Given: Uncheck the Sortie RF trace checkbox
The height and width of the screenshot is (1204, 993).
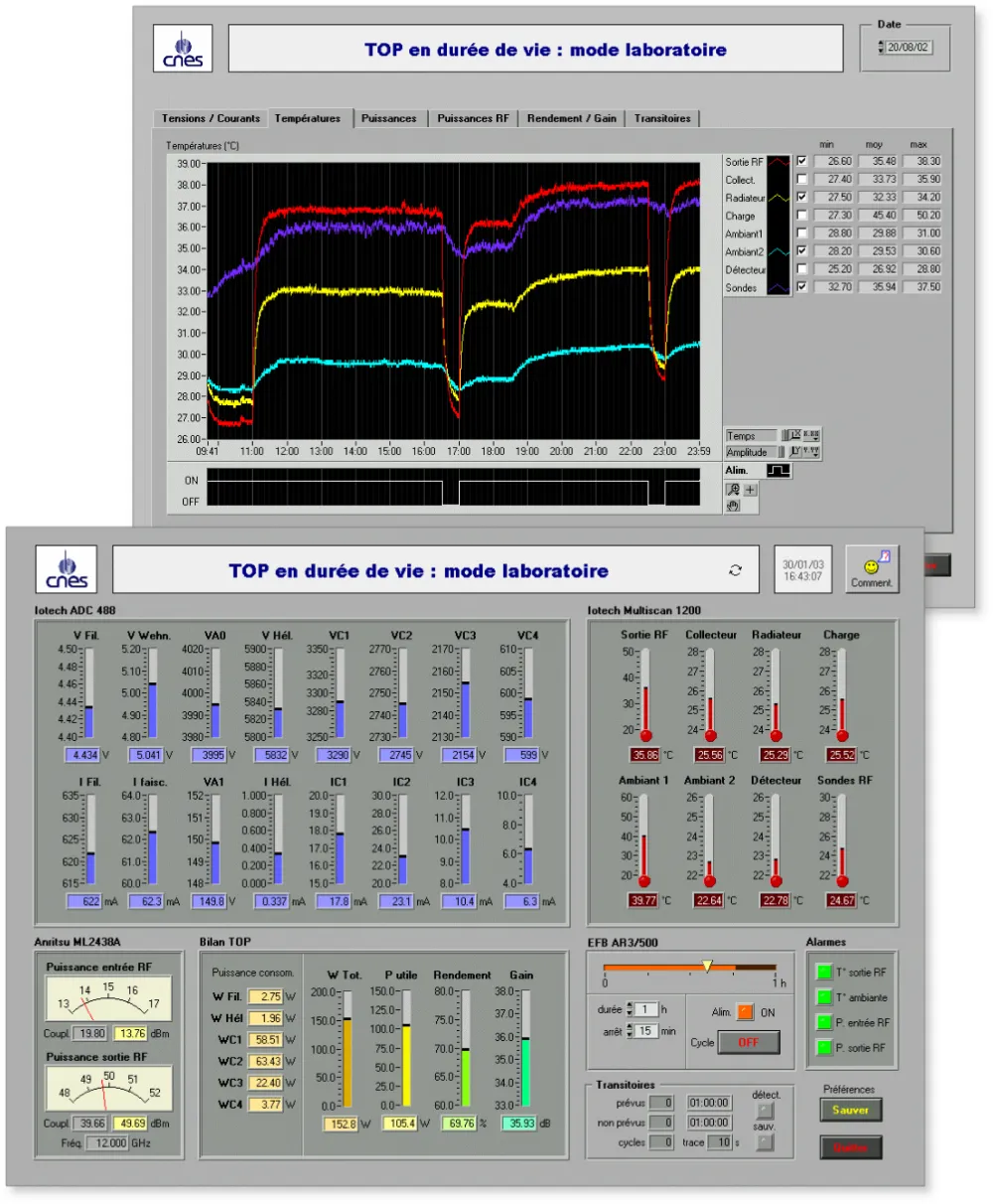Looking at the screenshot, I should 802,161.
